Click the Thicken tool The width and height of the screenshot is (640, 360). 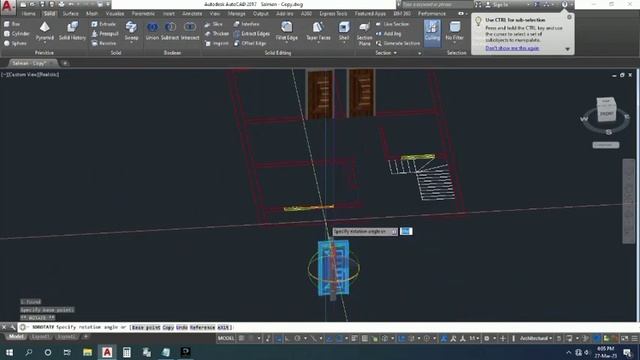(x=217, y=33)
